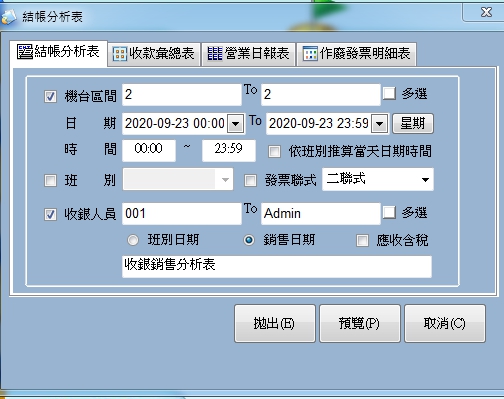Click the 預覽(P) button
The height and width of the screenshot is (399, 504).
pos(359,323)
